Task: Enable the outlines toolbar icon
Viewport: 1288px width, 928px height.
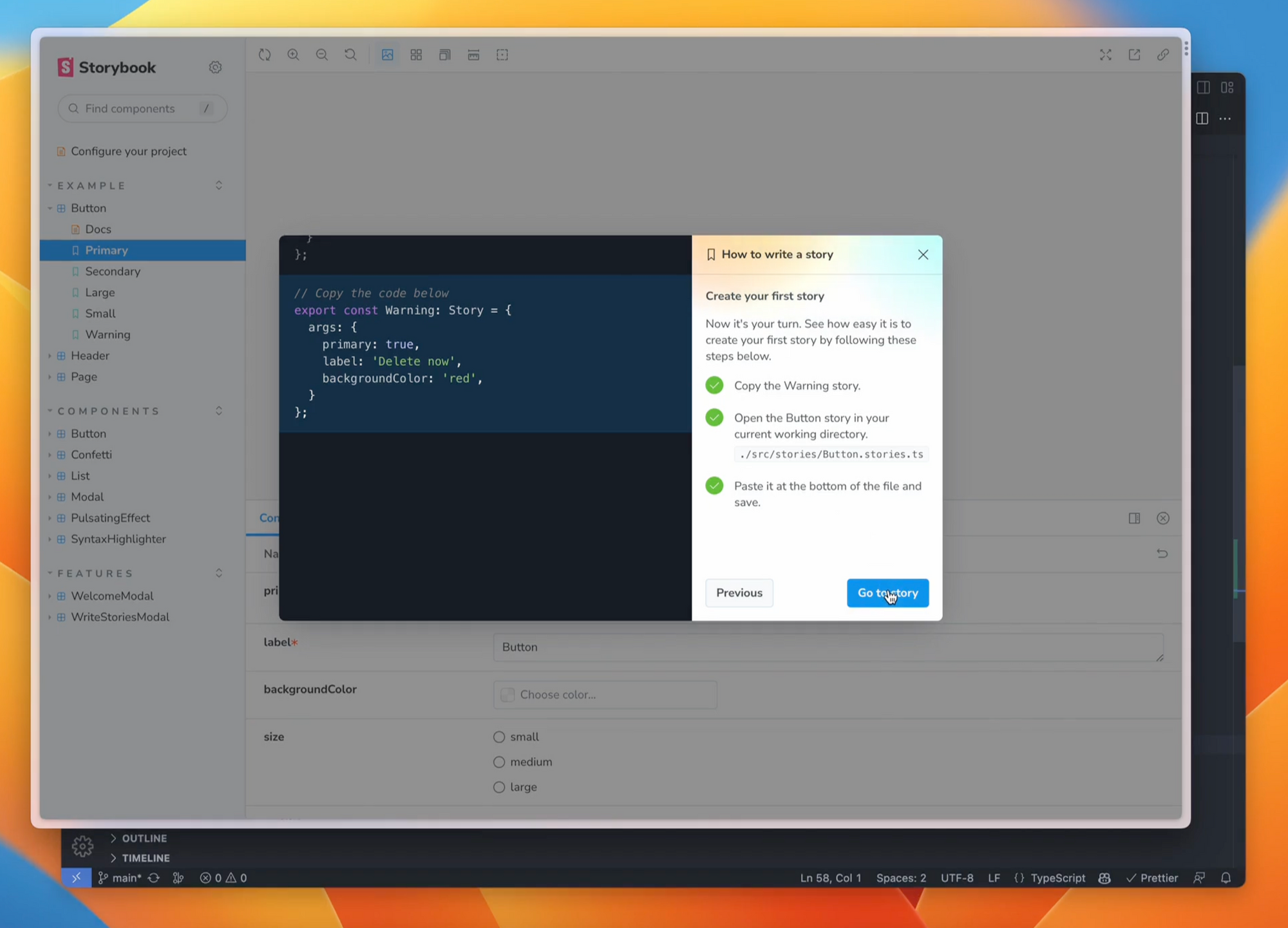Action: point(502,55)
